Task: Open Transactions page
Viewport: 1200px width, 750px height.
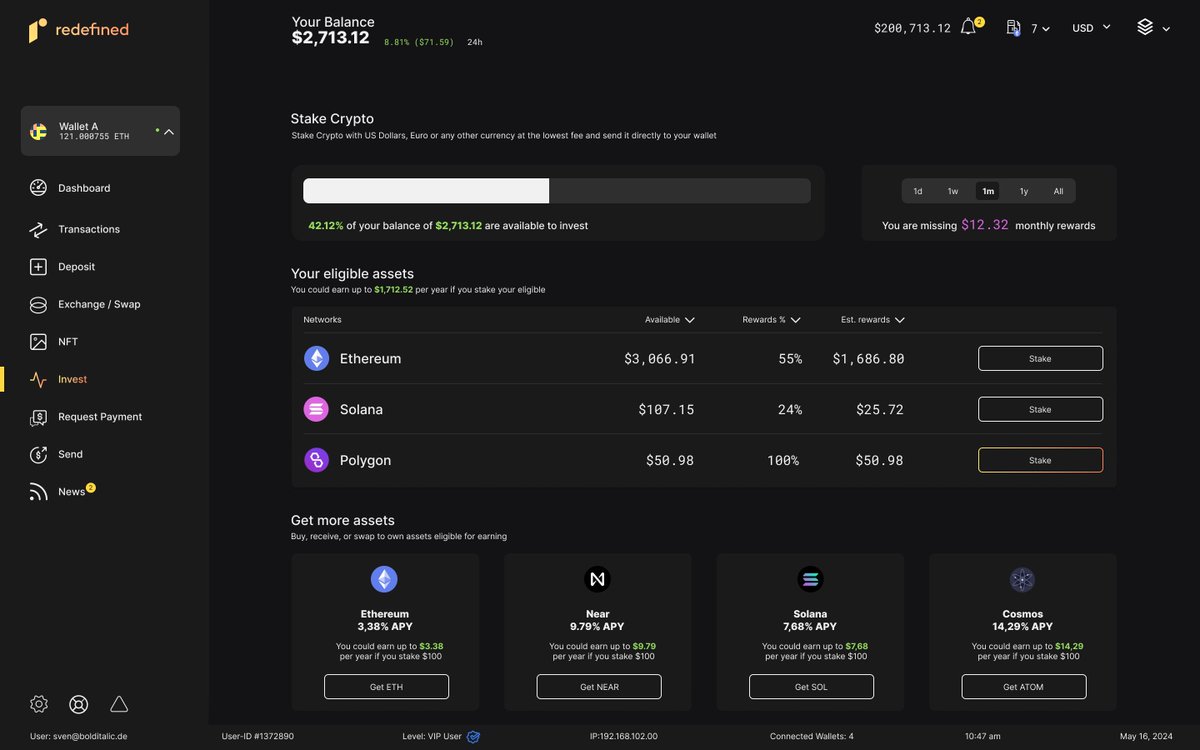Action: 89,229
